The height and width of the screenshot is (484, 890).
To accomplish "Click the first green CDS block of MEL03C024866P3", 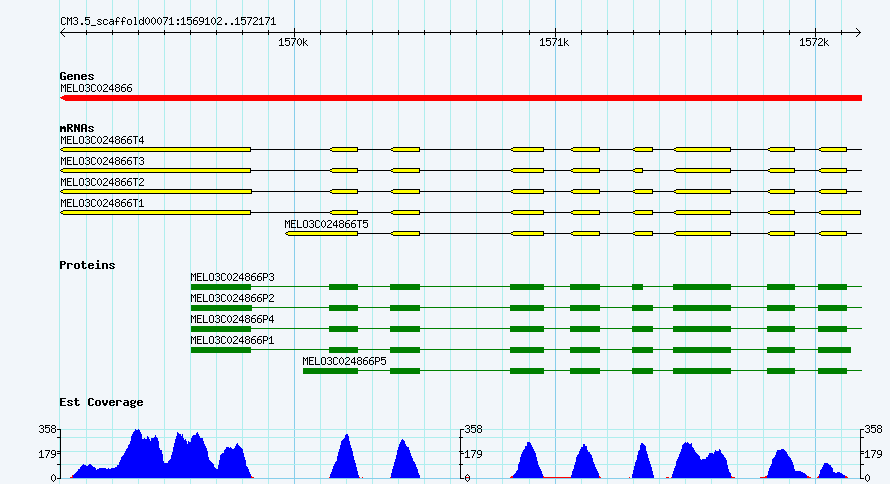I will click(221, 287).
